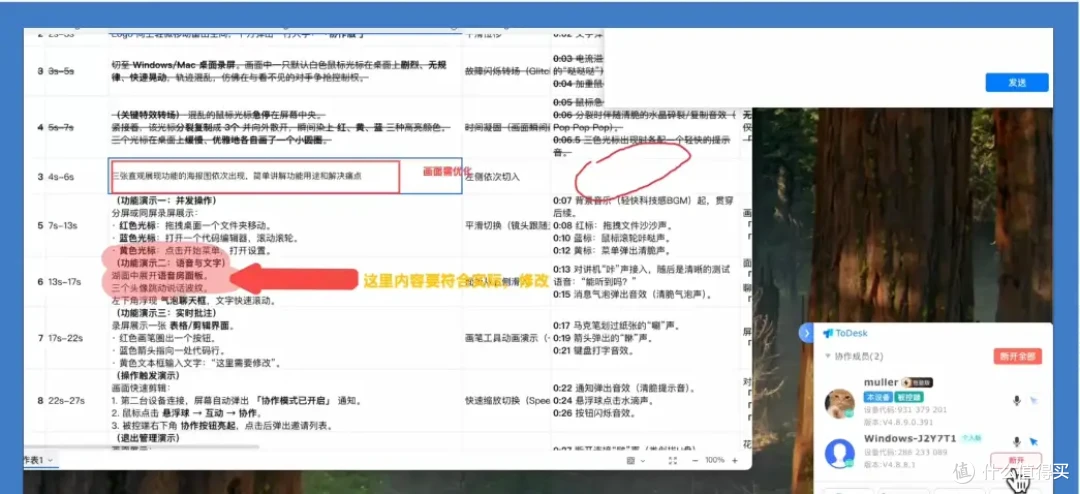Click the 快速缩放切换 transition cell

508,400
